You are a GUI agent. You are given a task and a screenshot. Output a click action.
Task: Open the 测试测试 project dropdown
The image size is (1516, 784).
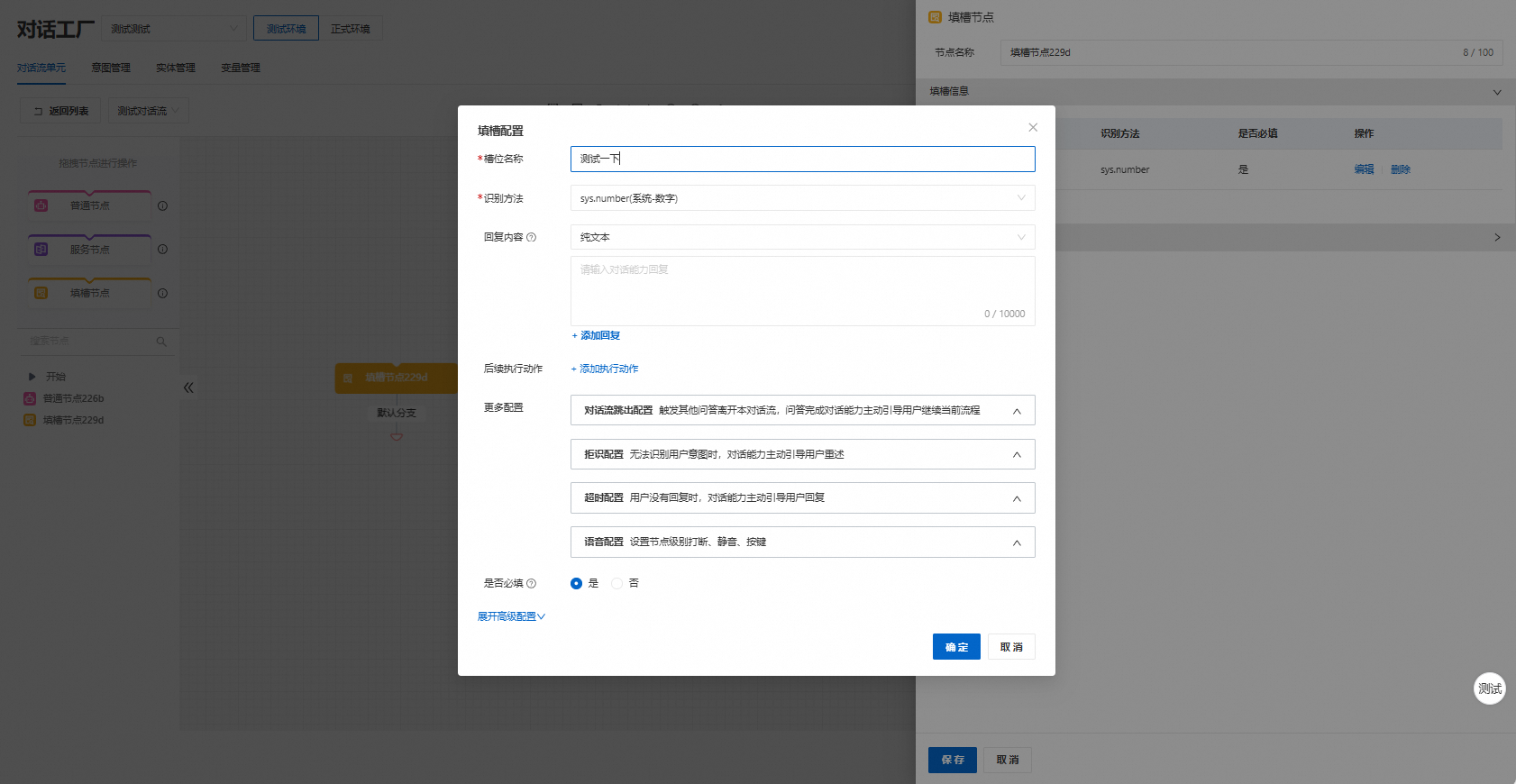[x=174, y=29]
